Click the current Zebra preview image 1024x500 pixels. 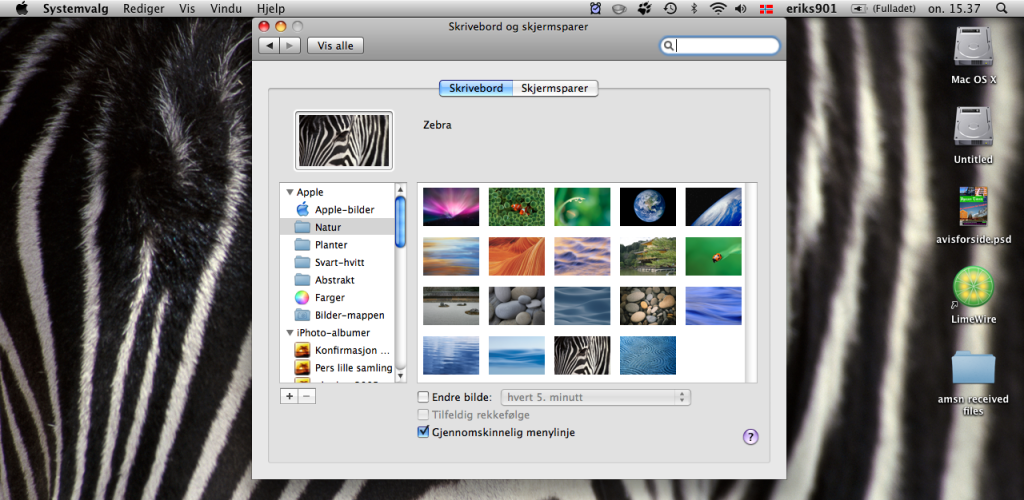[344, 141]
